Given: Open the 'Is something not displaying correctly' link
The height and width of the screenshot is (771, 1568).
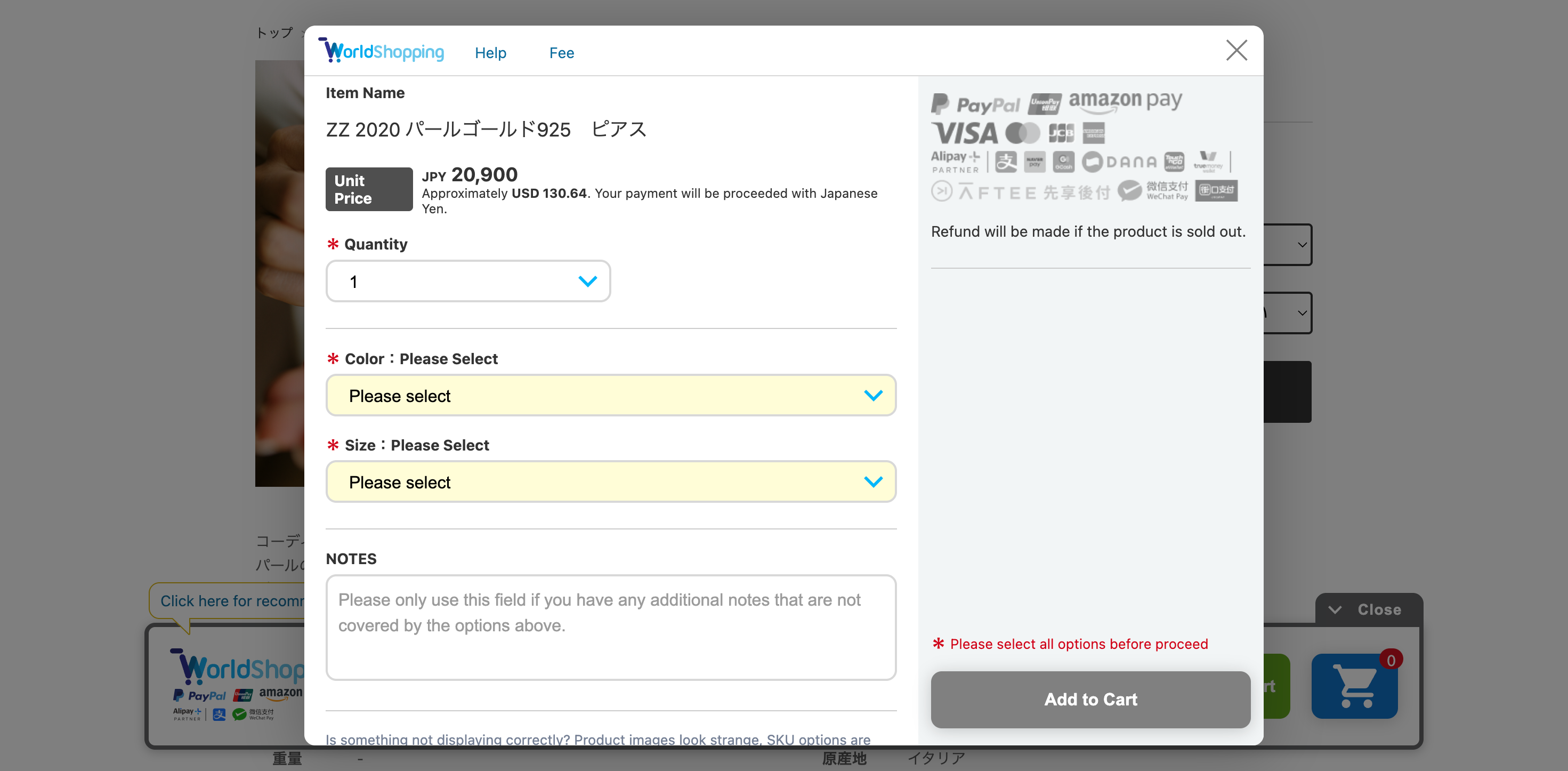Looking at the screenshot, I should click(599, 740).
